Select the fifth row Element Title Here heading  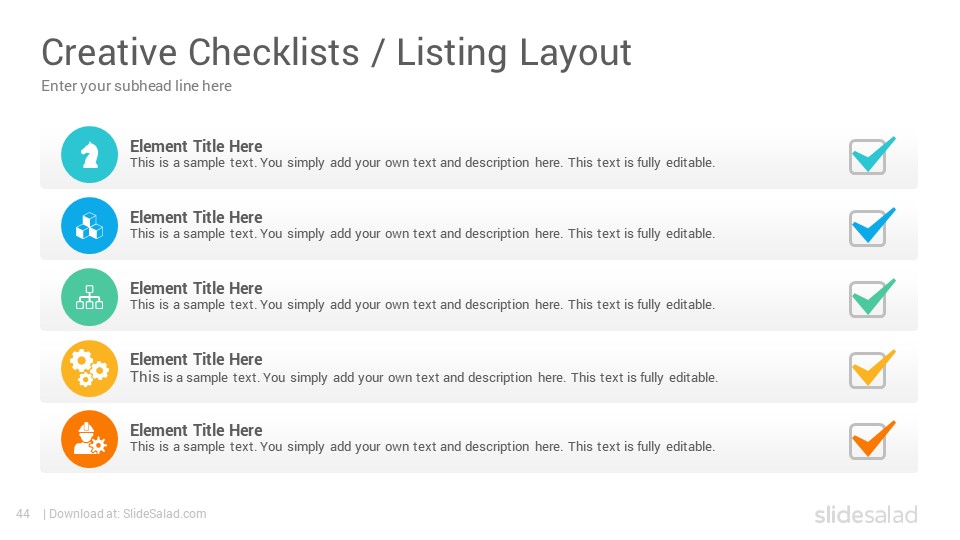(x=196, y=430)
